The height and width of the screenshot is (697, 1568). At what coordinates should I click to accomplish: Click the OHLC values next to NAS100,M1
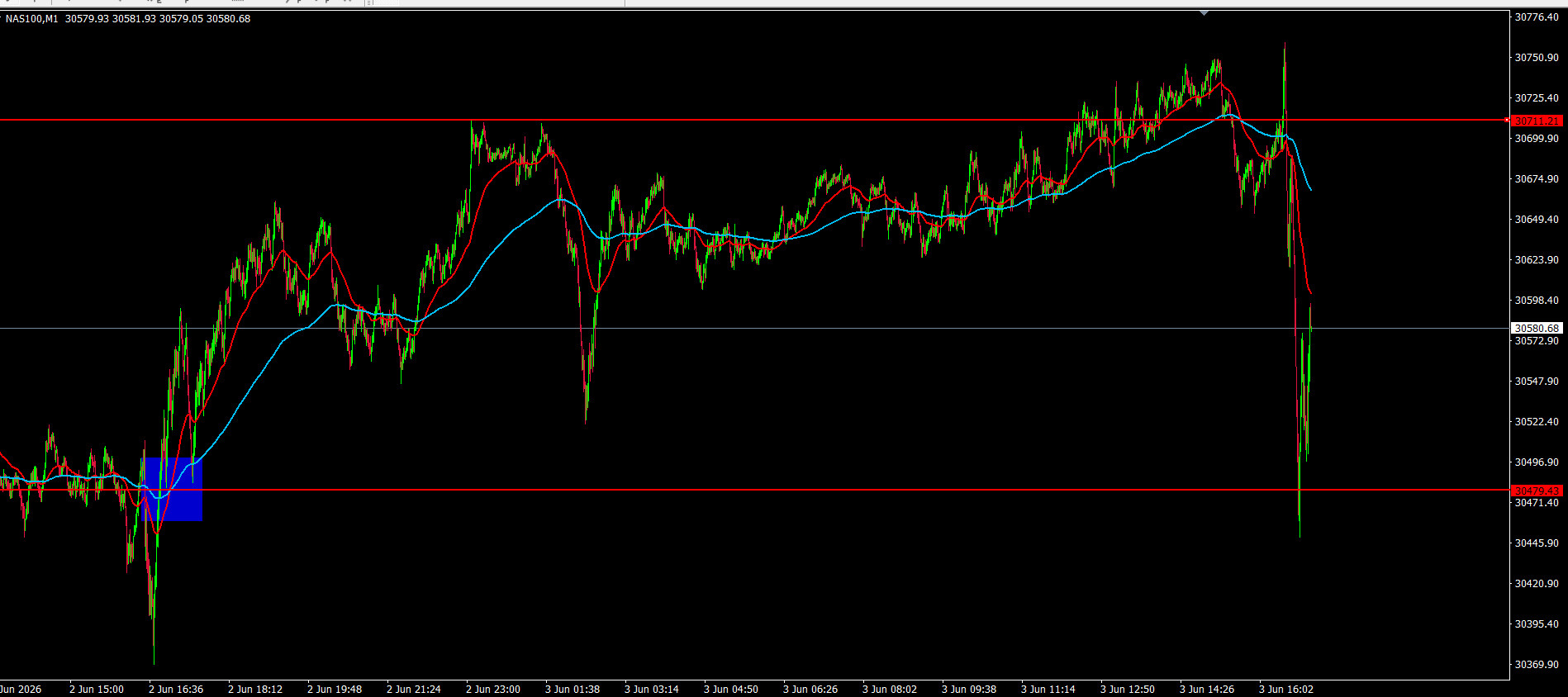coord(158,18)
